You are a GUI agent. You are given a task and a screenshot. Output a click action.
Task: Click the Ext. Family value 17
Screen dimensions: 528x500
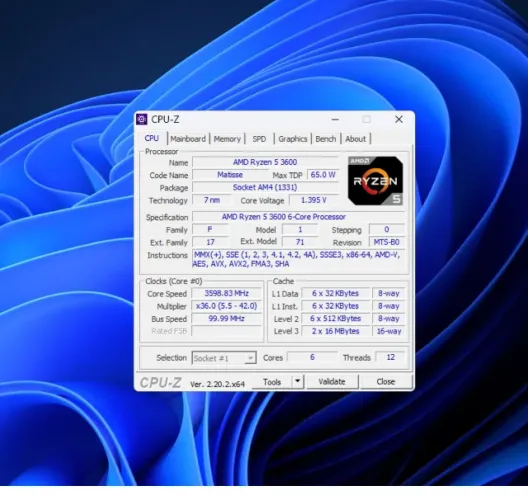pos(210,242)
